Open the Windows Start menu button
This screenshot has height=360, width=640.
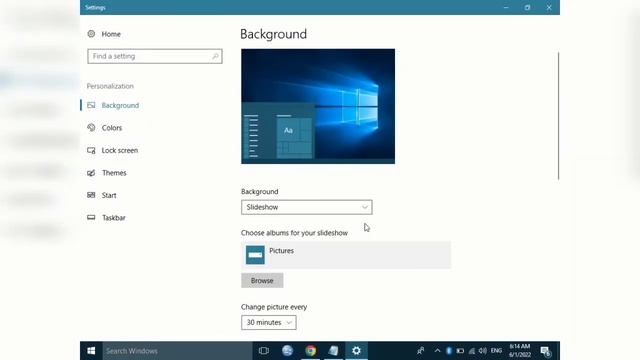click(91, 351)
